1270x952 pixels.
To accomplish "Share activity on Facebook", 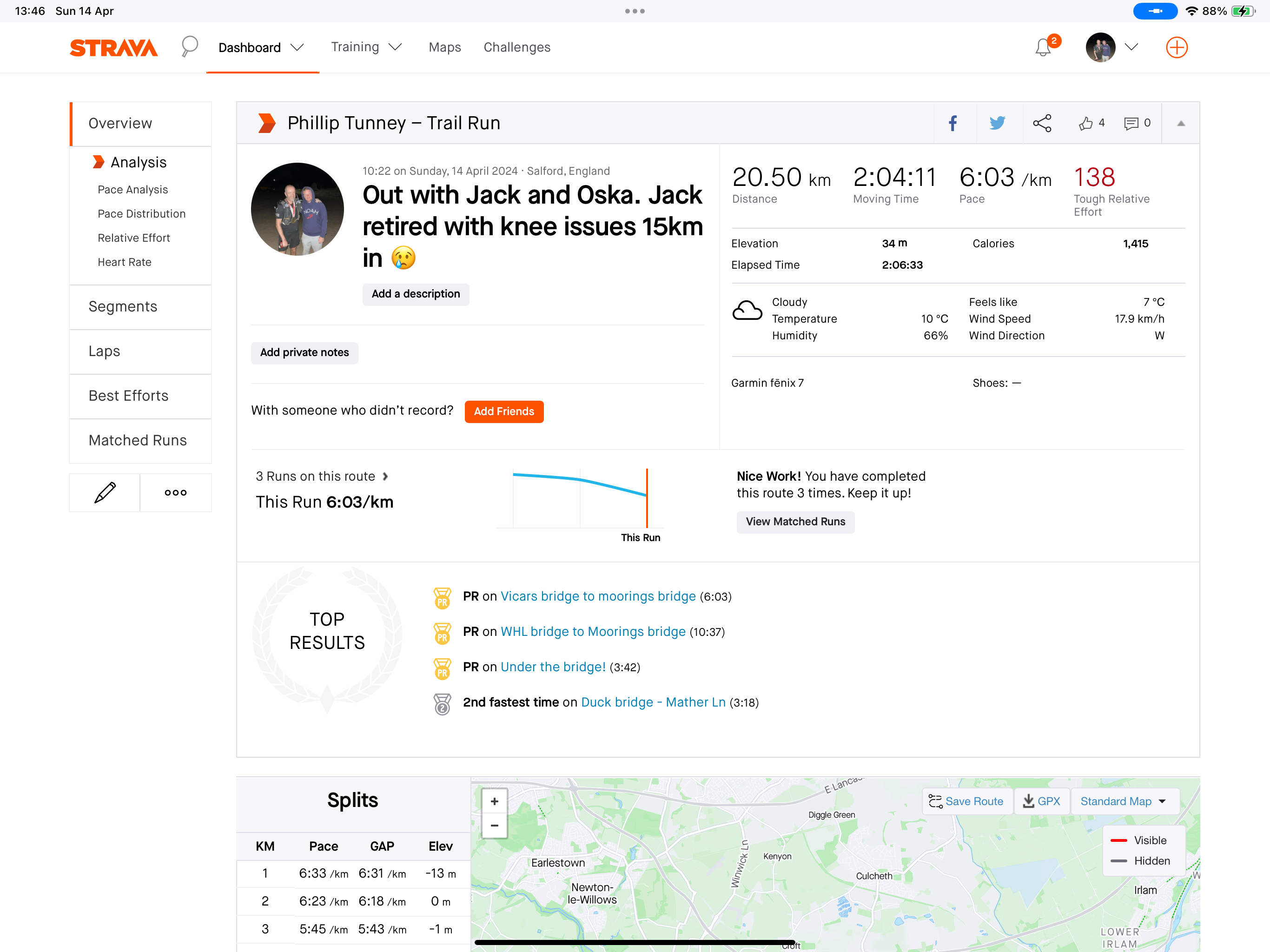I will tap(952, 123).
